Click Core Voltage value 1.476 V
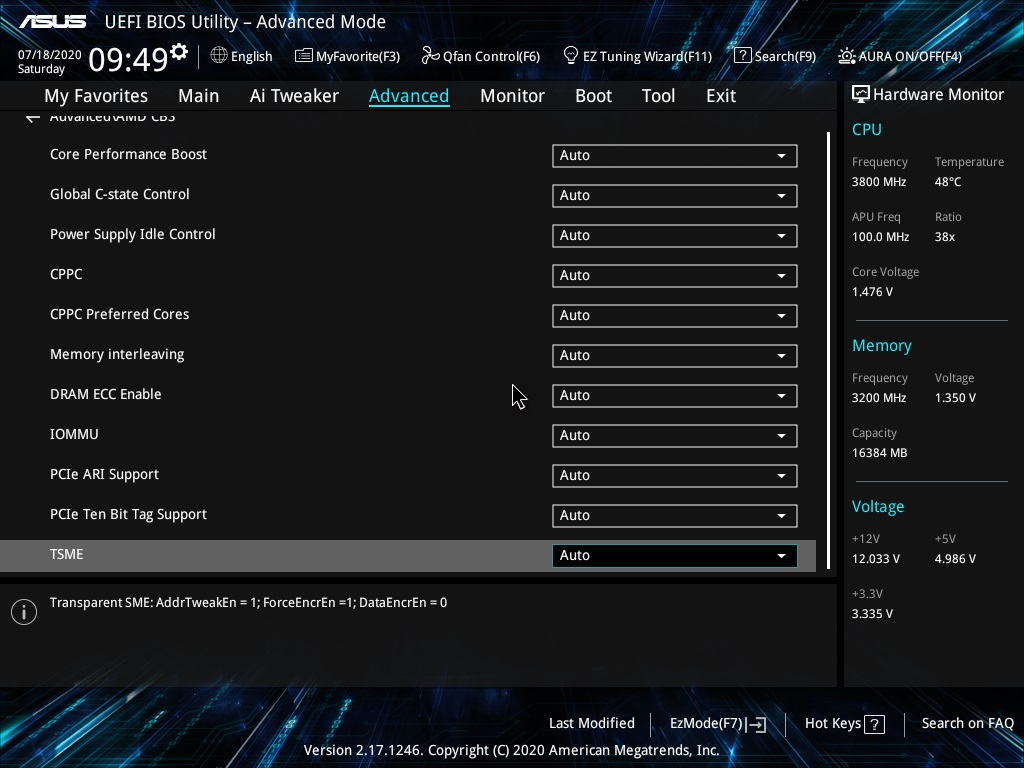 (x=872, y=292)
